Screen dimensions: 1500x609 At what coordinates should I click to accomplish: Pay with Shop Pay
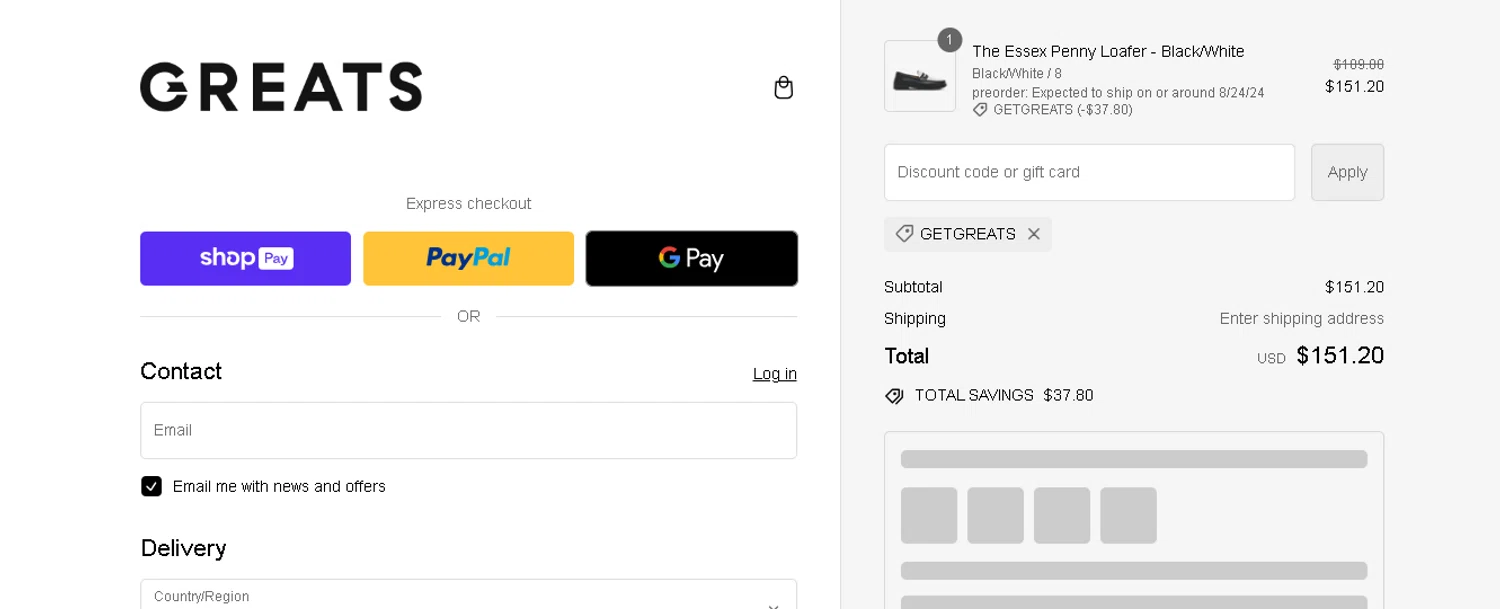pyautogui.click(x=245, y=258)
